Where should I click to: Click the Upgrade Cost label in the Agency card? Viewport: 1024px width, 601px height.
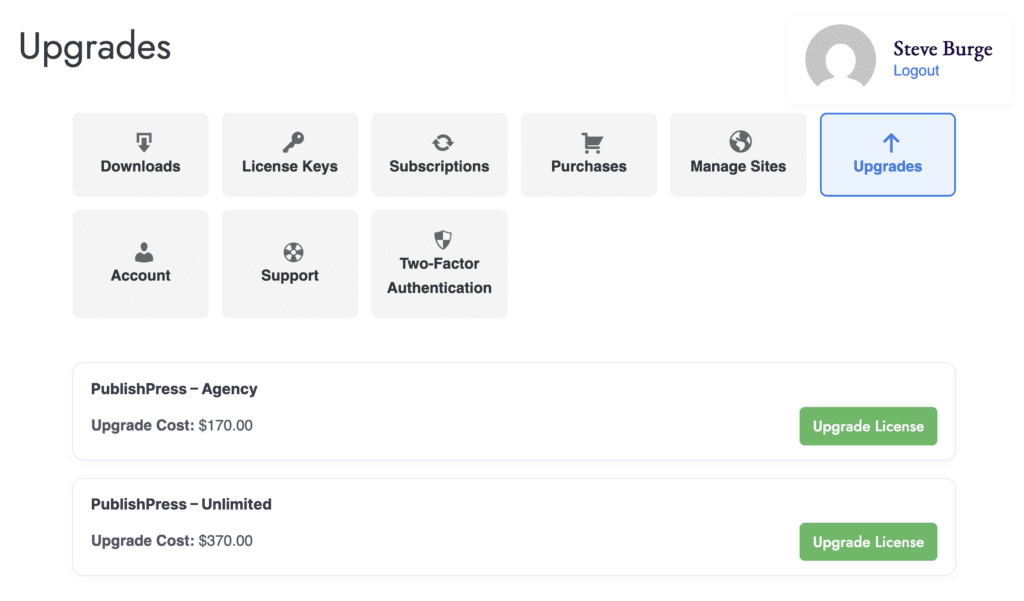(x=142, y=426)
